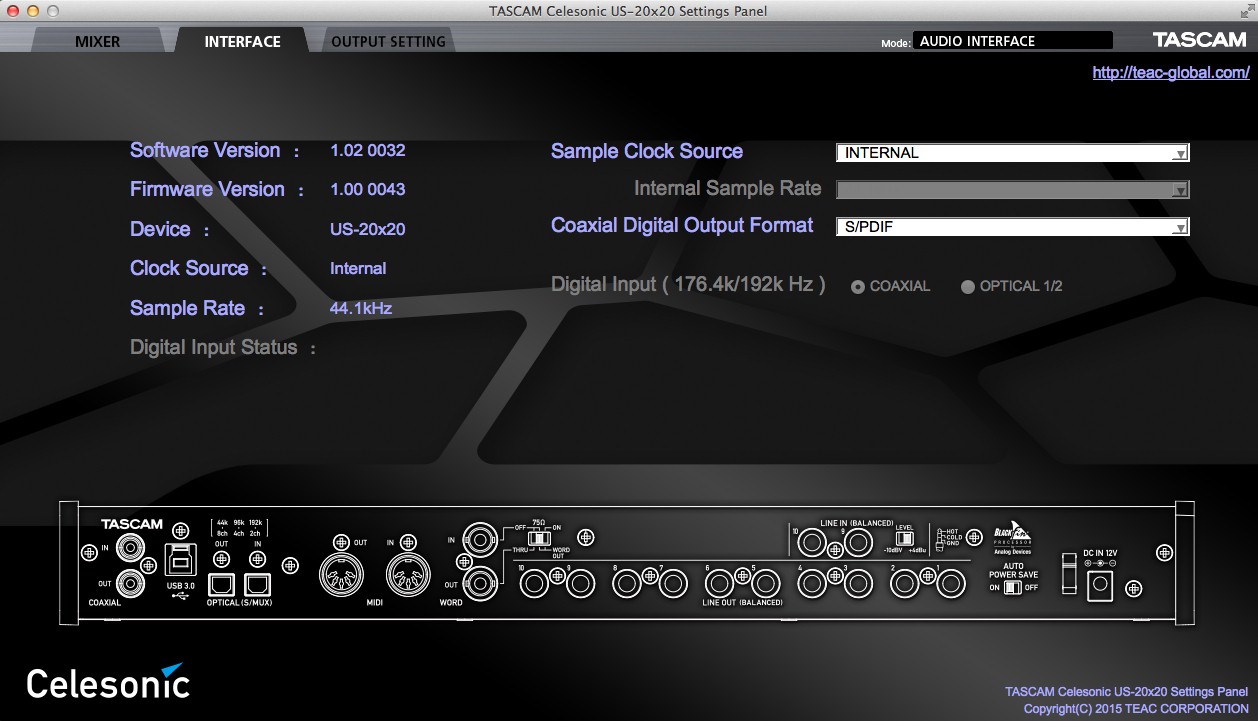
Task: Click Sample Rate value 44.1kHz
Action: click(x=360, y=308)
